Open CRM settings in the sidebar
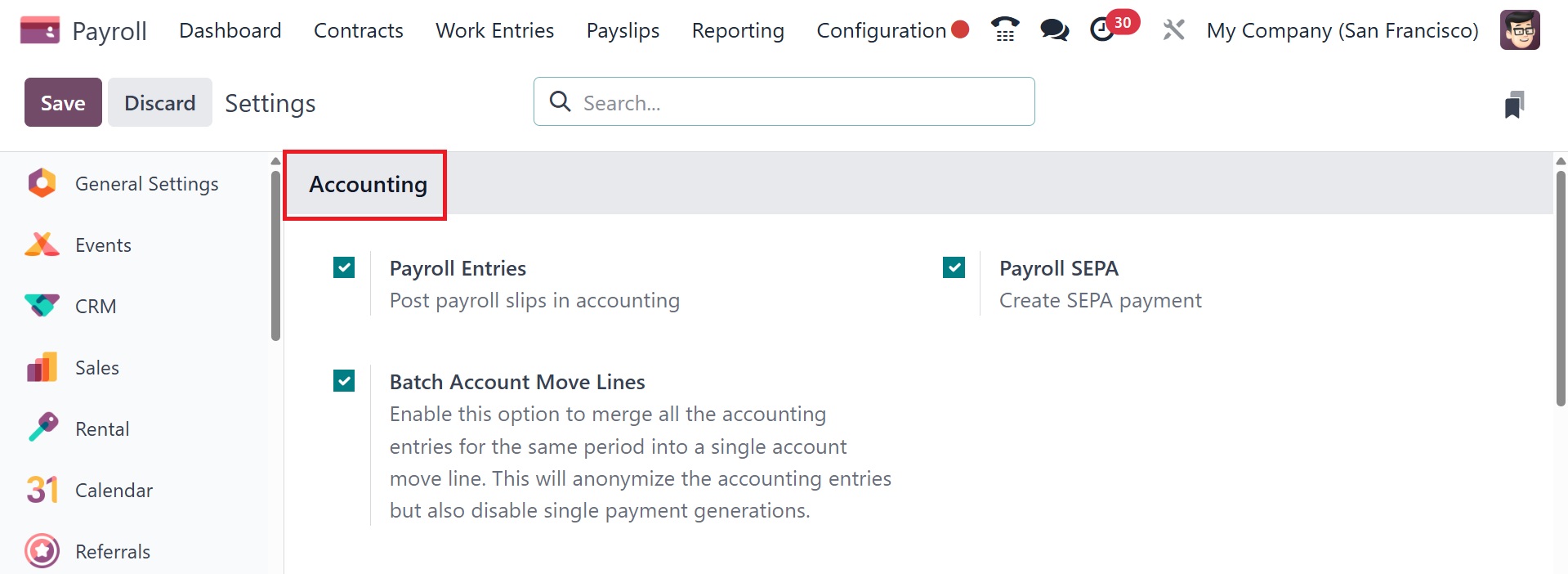The height and width of the screenshot is (574, 1568). [95, 307]
